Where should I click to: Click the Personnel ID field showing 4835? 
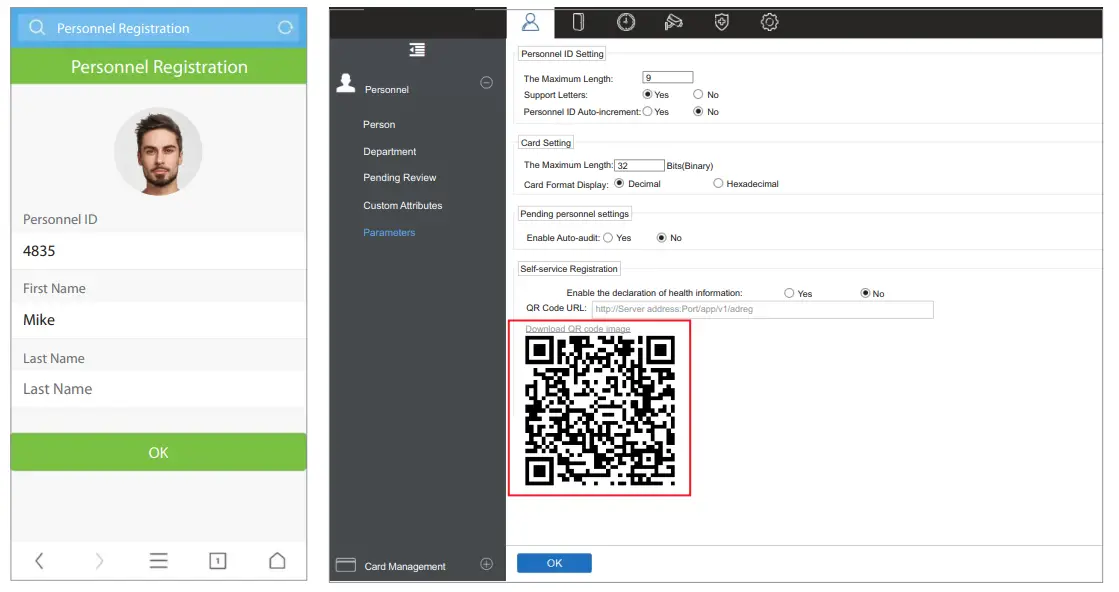(x=158, y=251)
